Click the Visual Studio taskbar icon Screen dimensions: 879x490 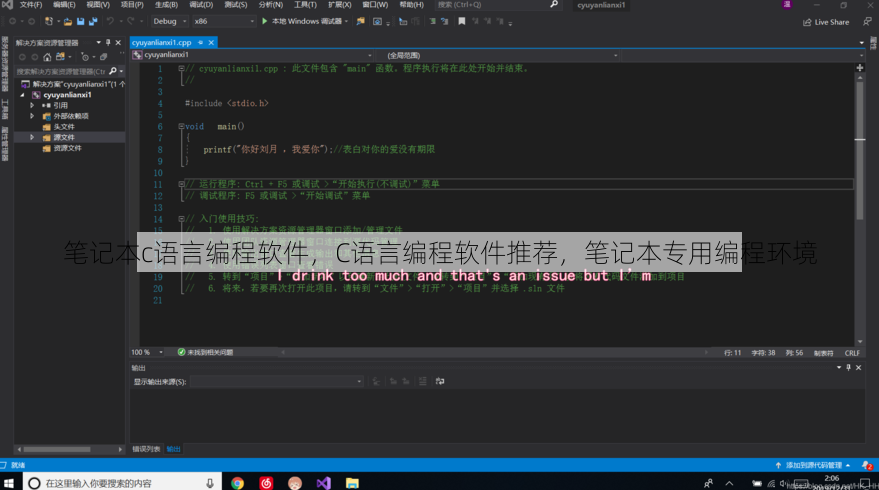[x=323, y=483]
